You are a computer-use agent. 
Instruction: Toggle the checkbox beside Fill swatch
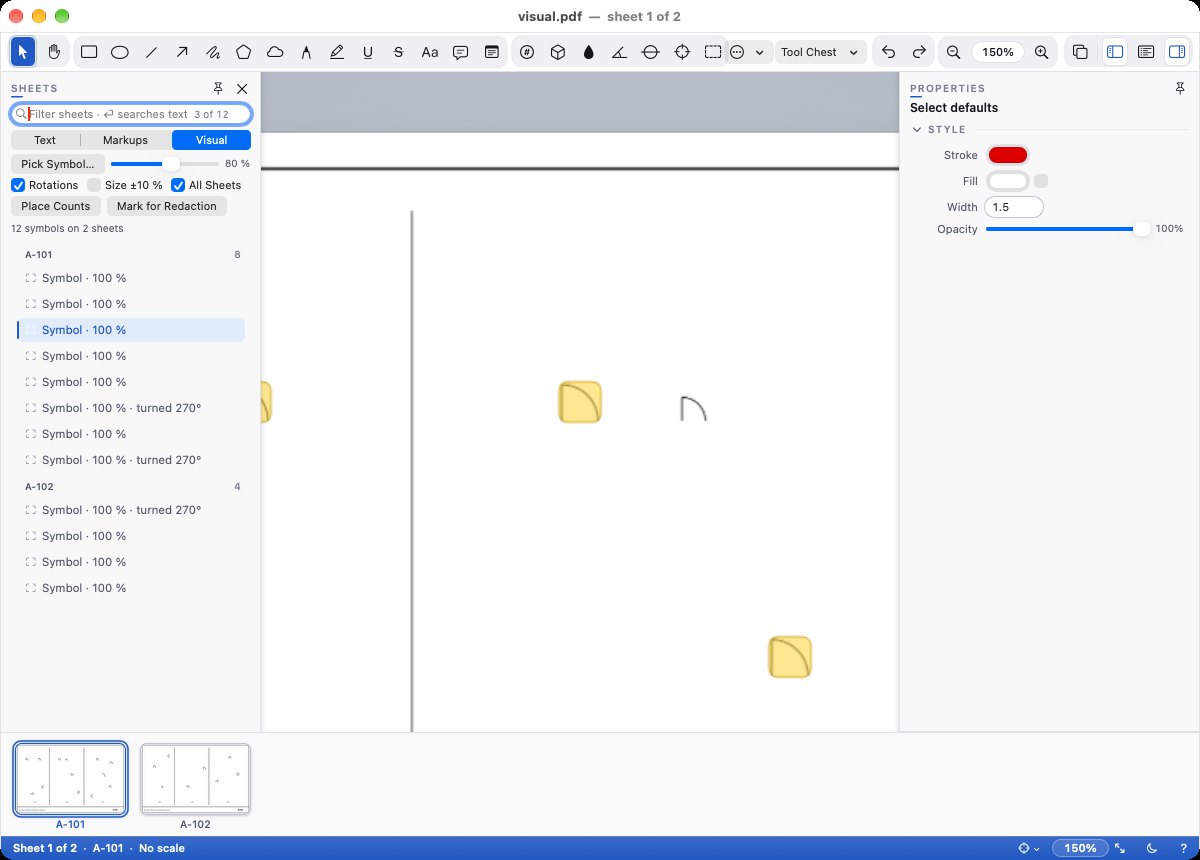pos(1041,181)
